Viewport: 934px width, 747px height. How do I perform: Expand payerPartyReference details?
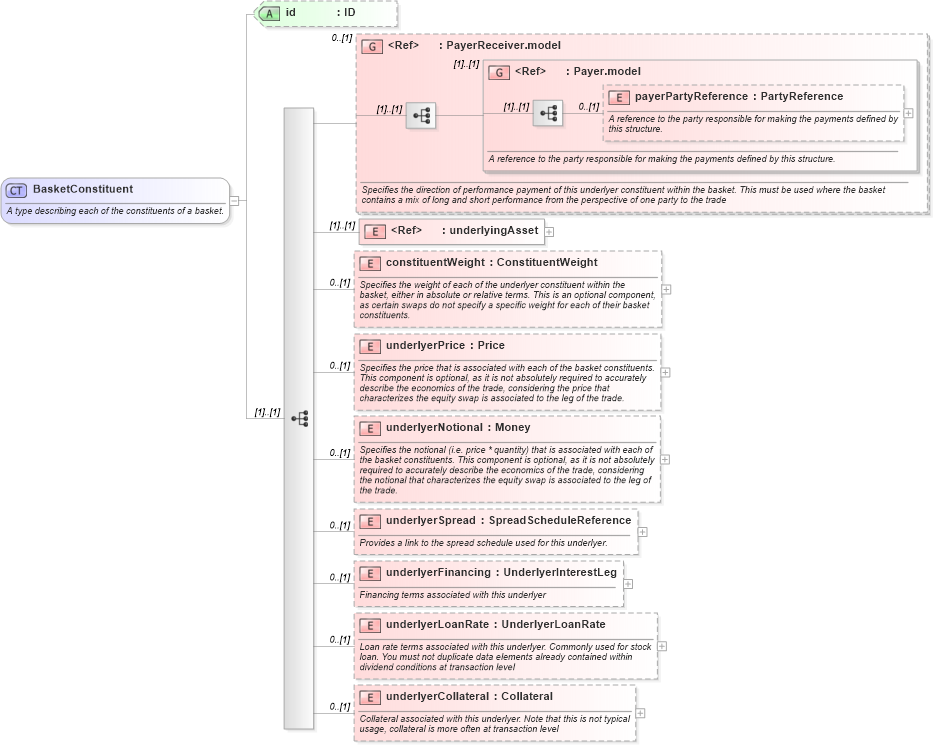[906, 113]
